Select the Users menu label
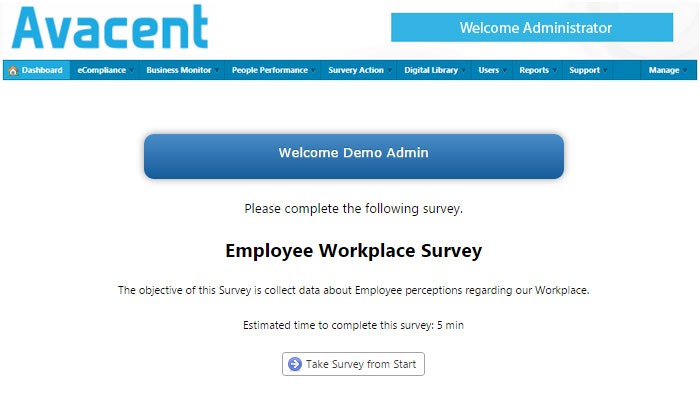 [x=489, y=70]
